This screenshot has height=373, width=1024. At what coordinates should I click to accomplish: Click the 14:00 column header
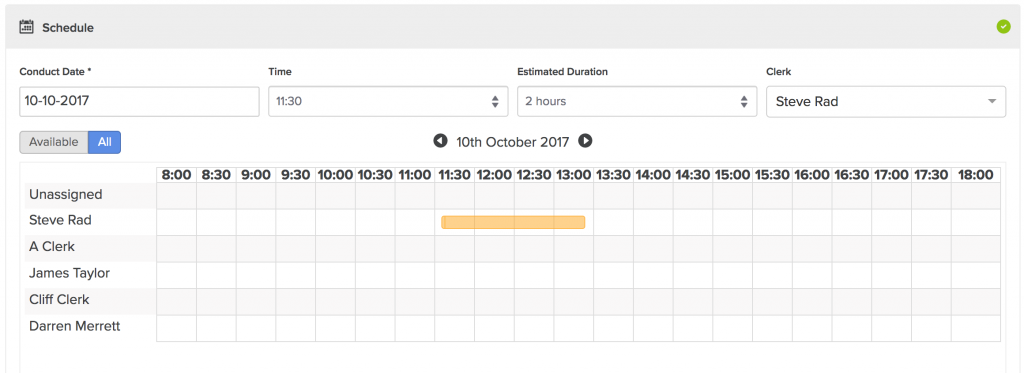653,175
